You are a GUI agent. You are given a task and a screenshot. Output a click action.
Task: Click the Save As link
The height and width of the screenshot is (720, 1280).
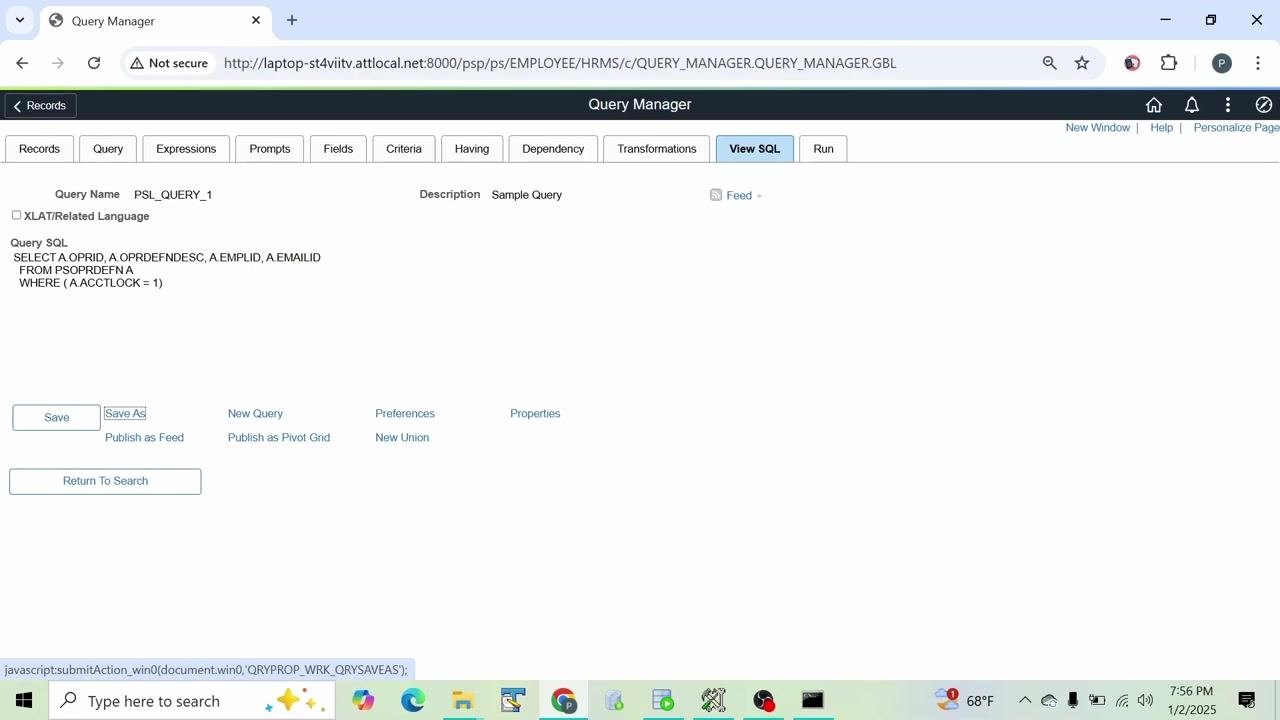(x=125, y=414)
